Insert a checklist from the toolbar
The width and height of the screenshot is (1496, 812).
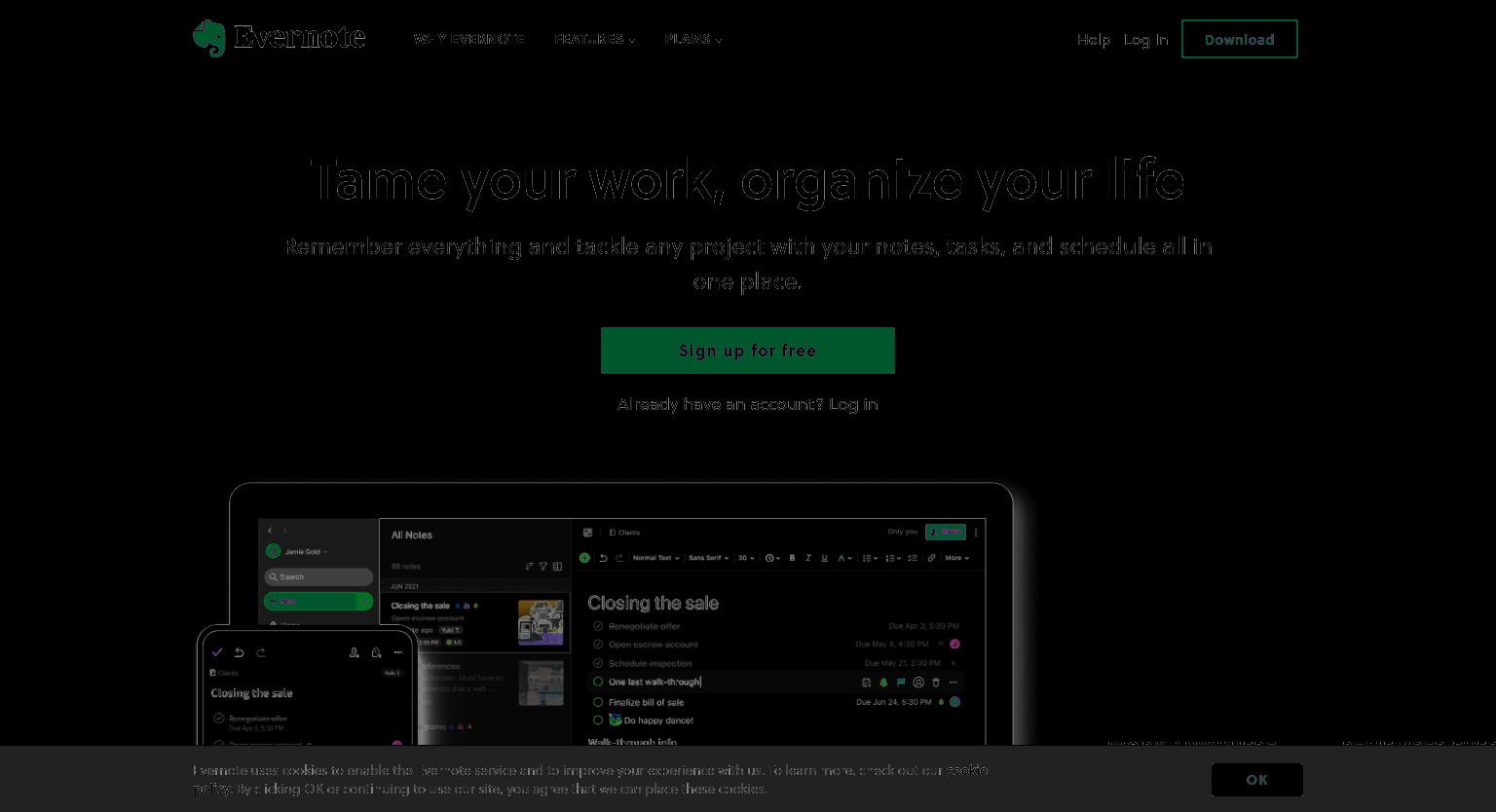click(913, 558)
